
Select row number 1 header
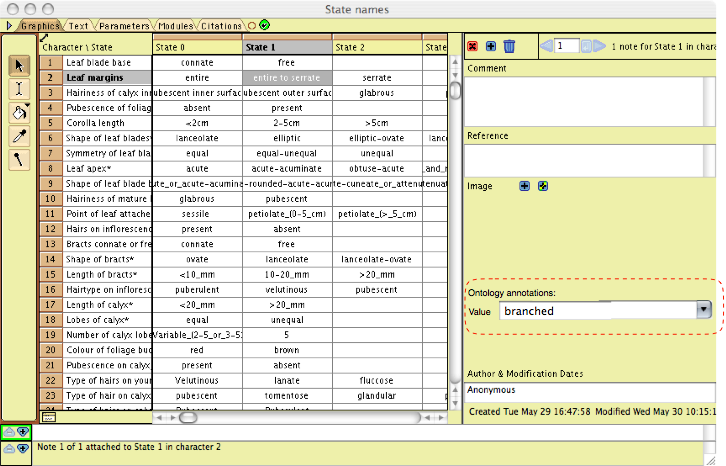pyautogui.click(x=50, y=63)
